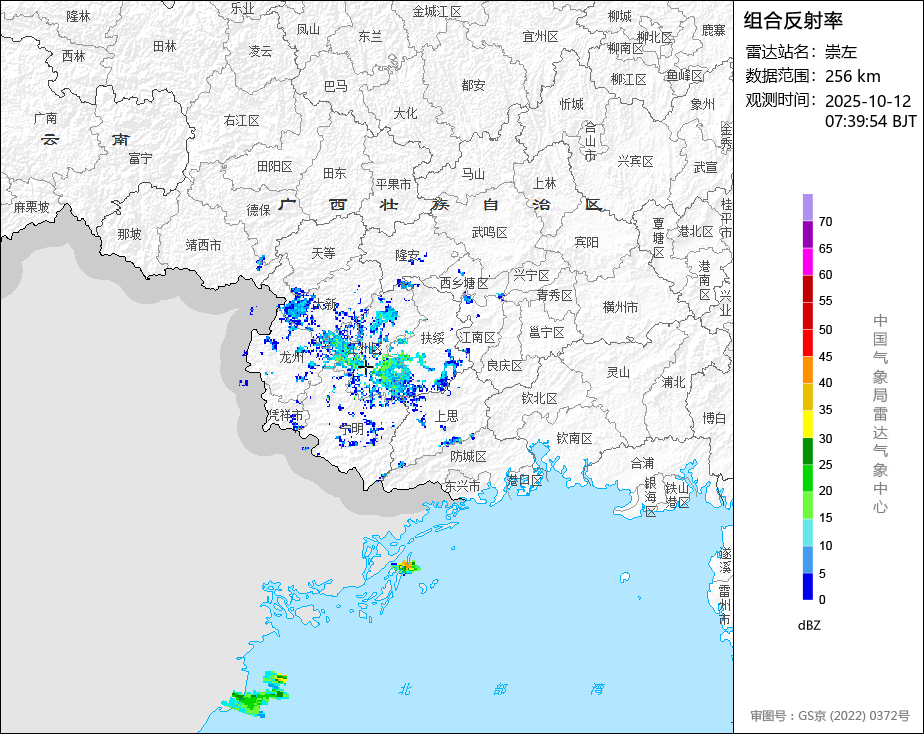This screenshot has width=924, height=734.
Task: Select the orange 40–45 dBZ legend swatch
Action: coord(807,370)
